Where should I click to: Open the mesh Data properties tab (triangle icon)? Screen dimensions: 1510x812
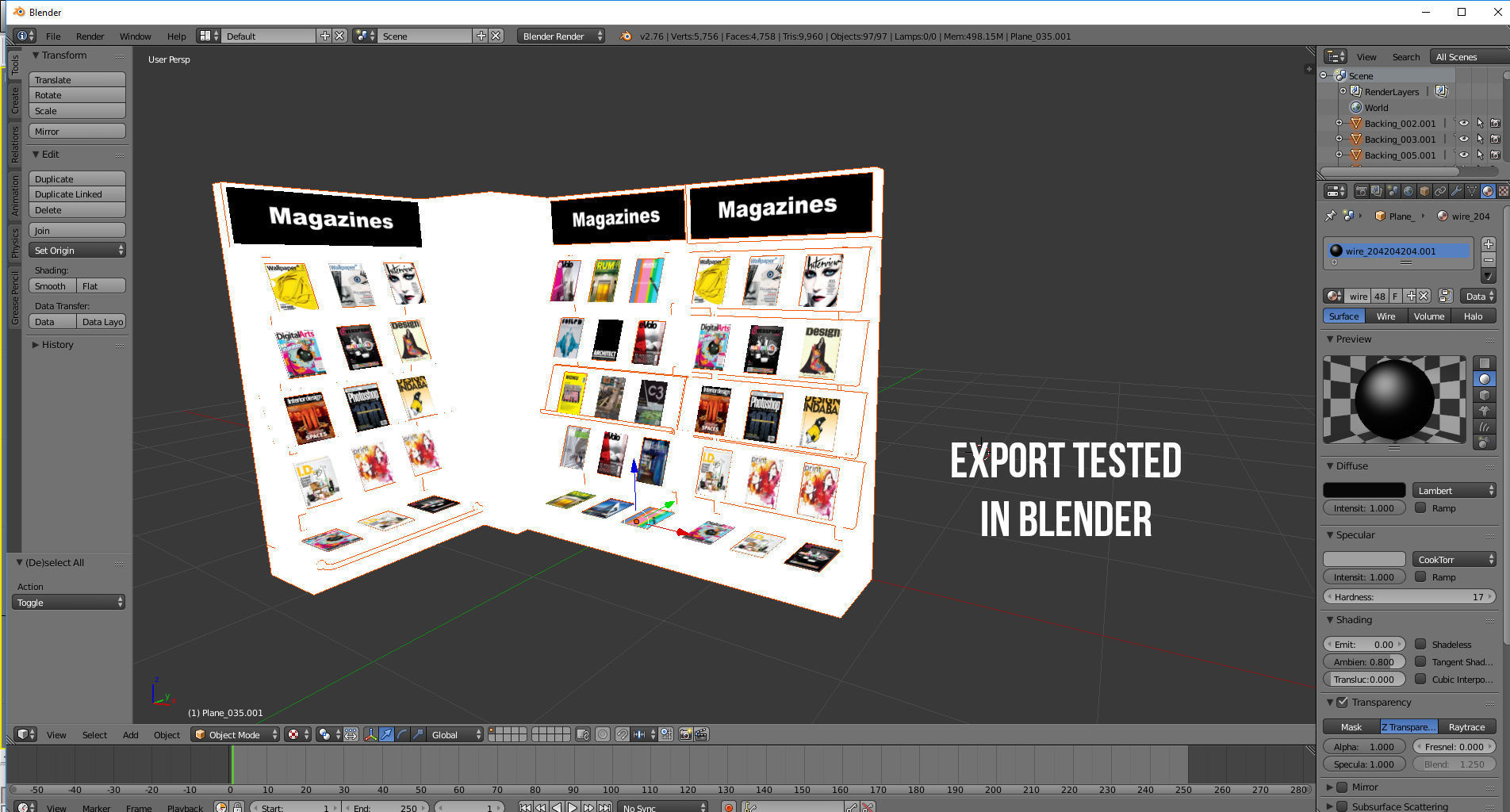tap(1472, 191)
